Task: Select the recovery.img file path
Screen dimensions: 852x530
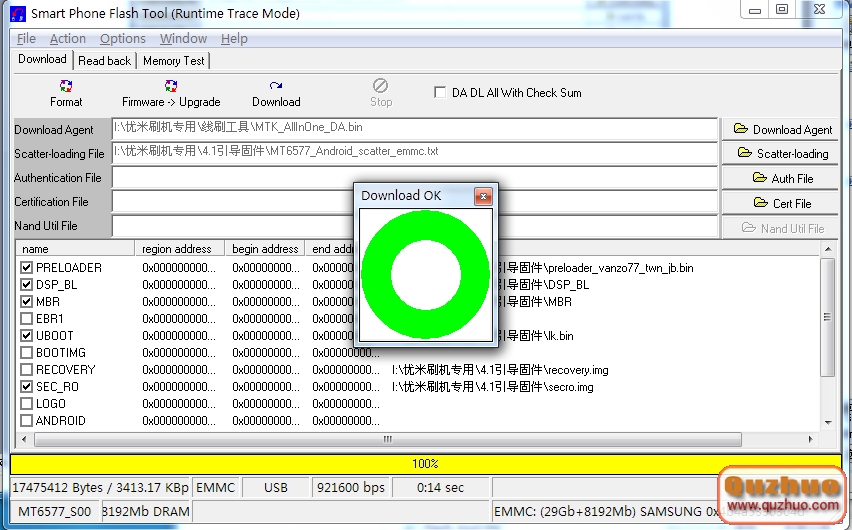Action: tap(500, 370)
